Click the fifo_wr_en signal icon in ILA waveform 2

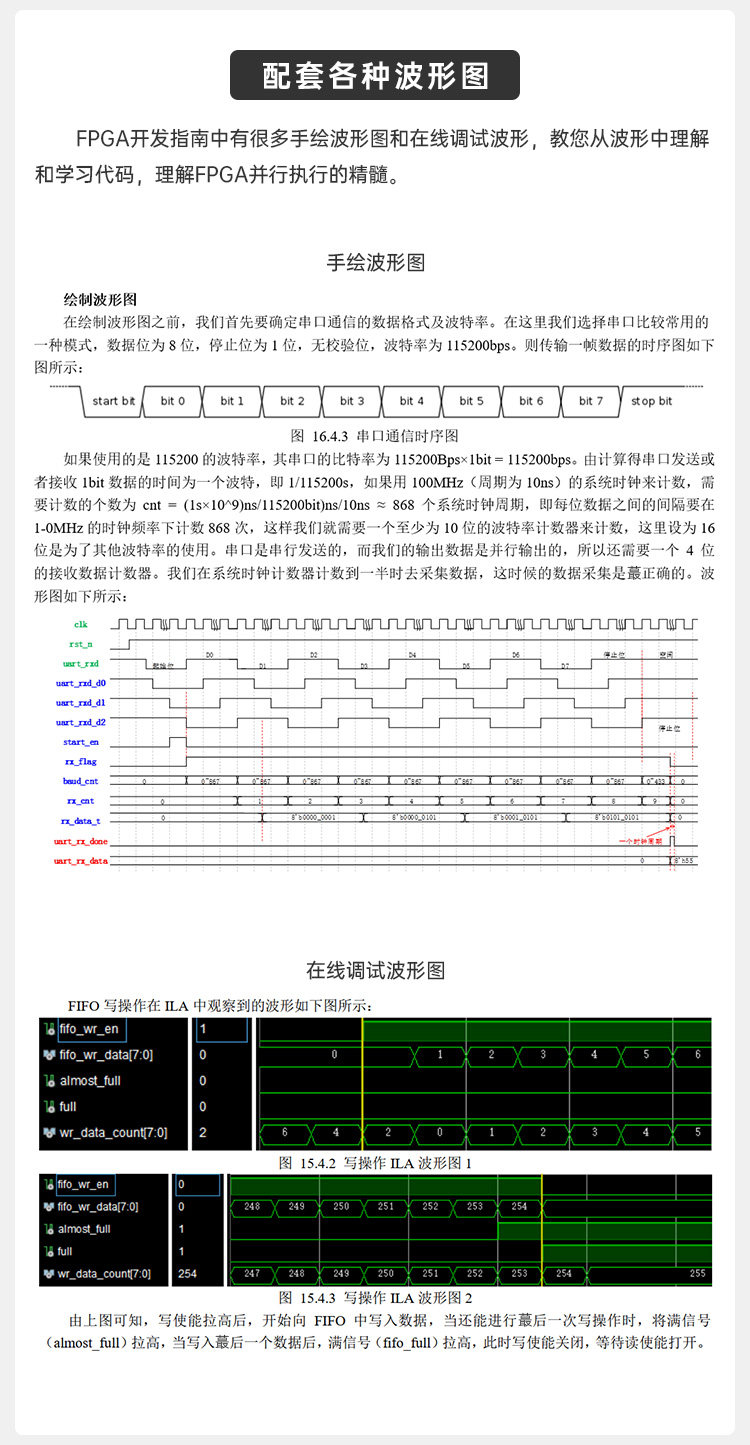click(x=48, y=1185)
